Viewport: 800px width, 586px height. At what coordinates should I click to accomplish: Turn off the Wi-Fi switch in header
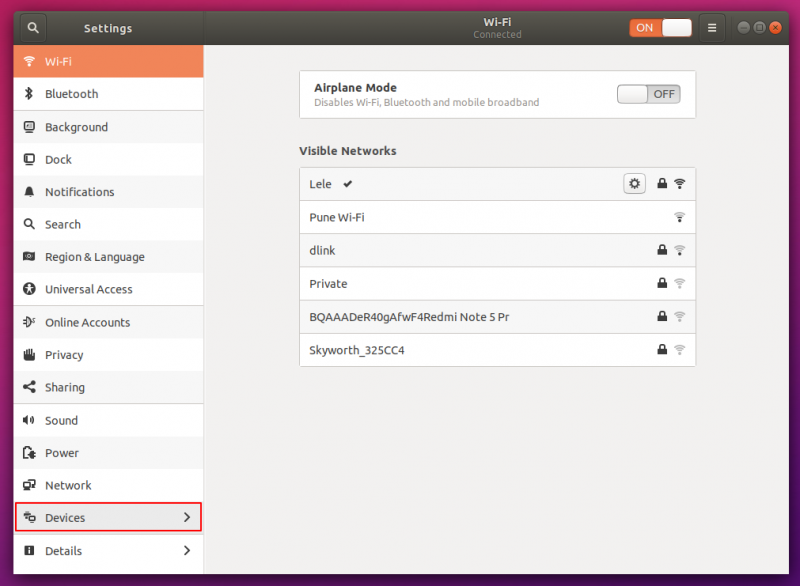click(x=660, y=28)
